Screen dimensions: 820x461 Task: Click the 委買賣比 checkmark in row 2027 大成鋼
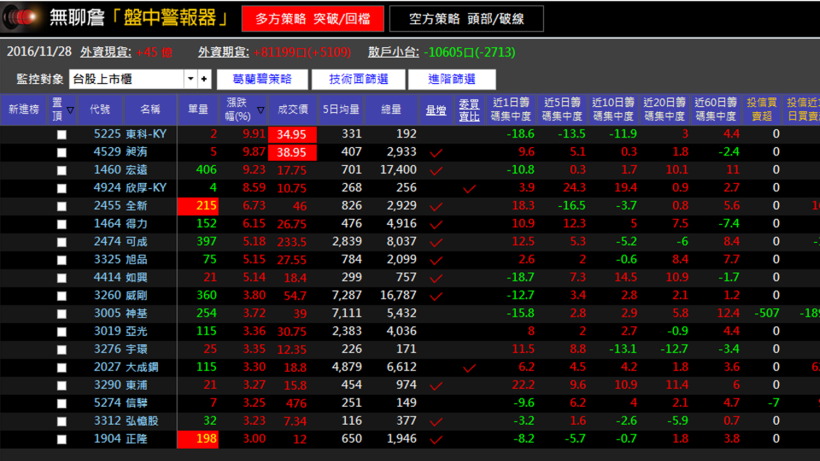click(469, 368)
